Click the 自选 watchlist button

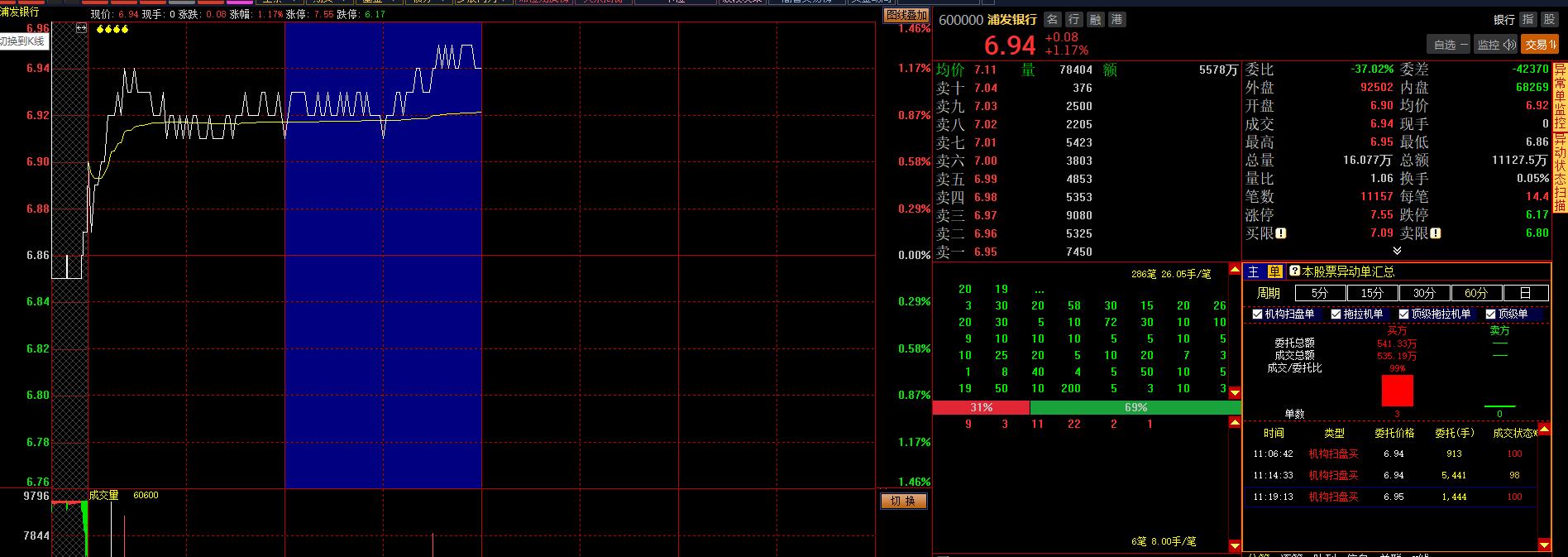(1450, 45)
